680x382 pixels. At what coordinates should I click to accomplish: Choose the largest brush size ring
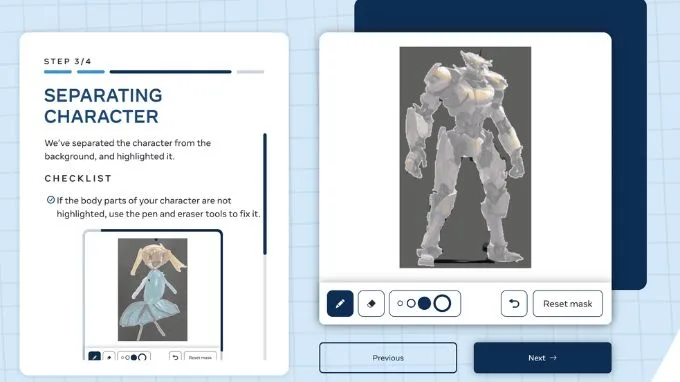pos(442,304)
